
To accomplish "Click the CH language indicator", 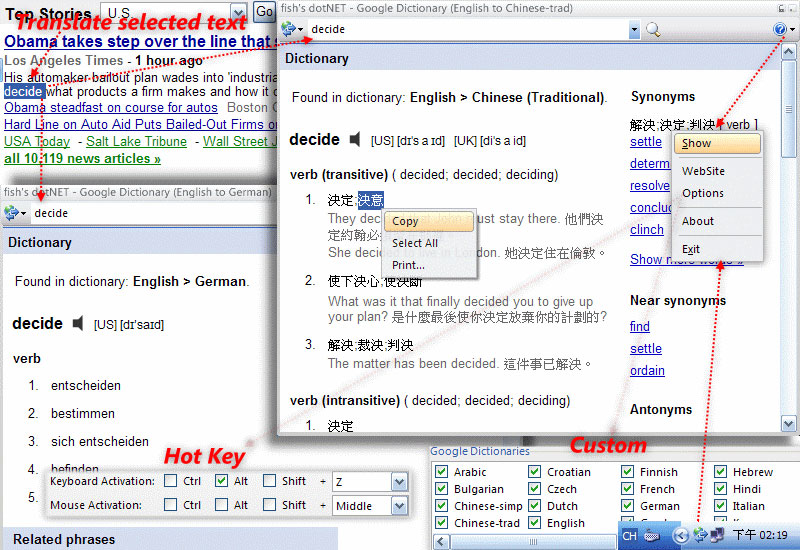I will [630, 536].
